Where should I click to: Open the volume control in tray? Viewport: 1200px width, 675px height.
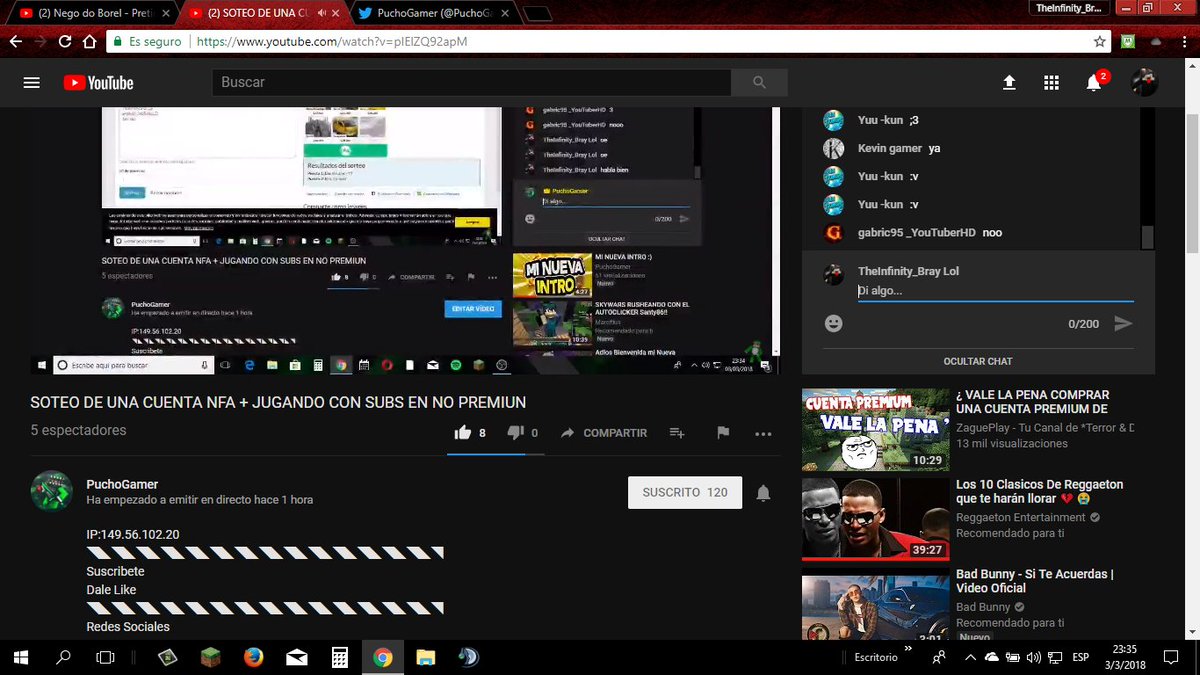[1034, 657]
